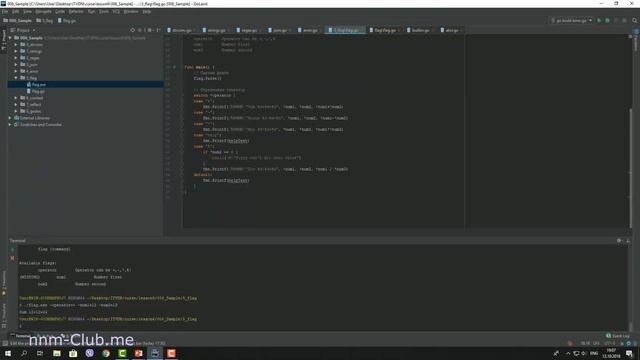The image size is (640, 360).
Task: Start debugging with the green bug icon
Action: coord(607,20)
